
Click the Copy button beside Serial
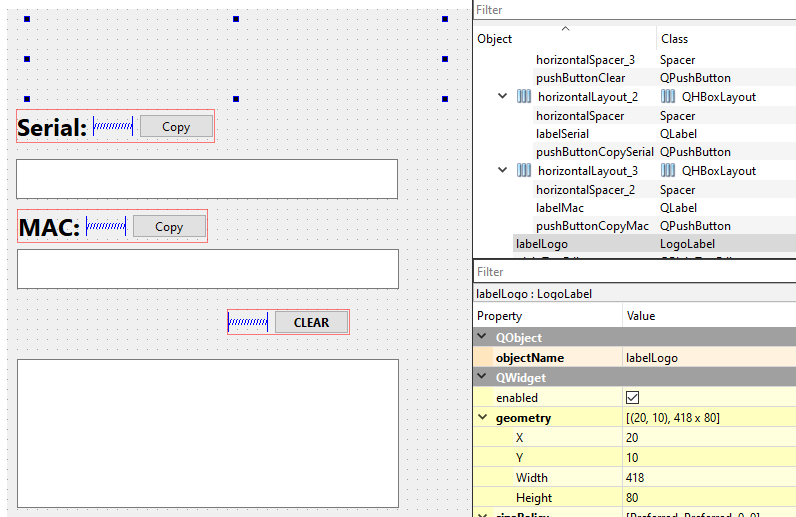(x=176, y=126)
